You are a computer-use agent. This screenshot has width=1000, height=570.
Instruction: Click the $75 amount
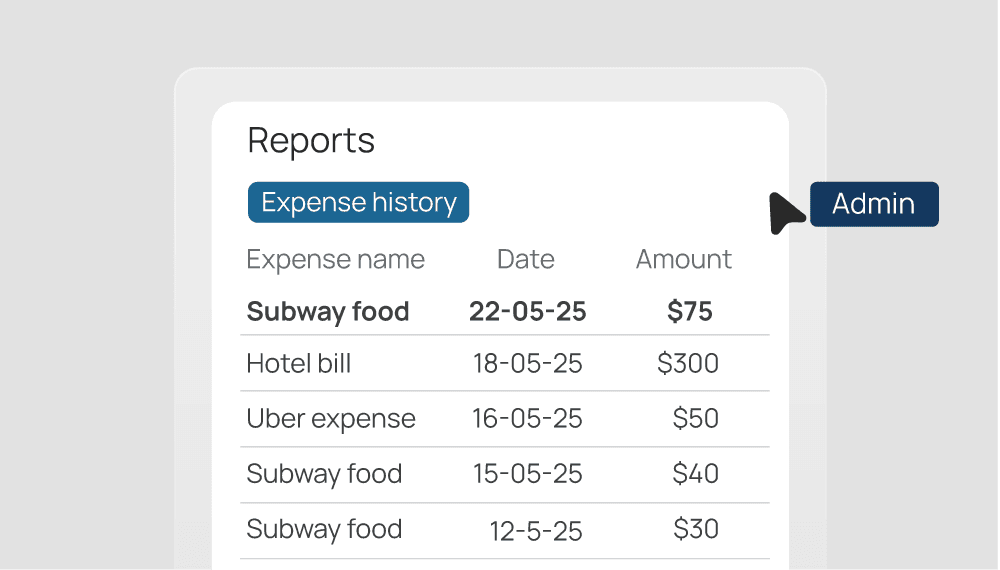tap(690, 312)
